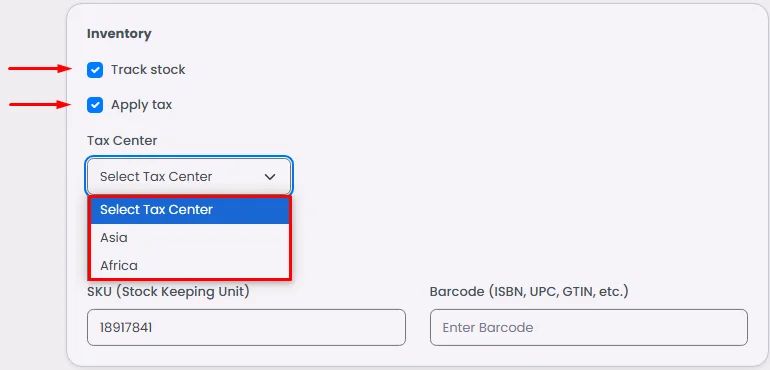Uncheck the Track stock checkbox
770x370 pixels.
point(95,70)
